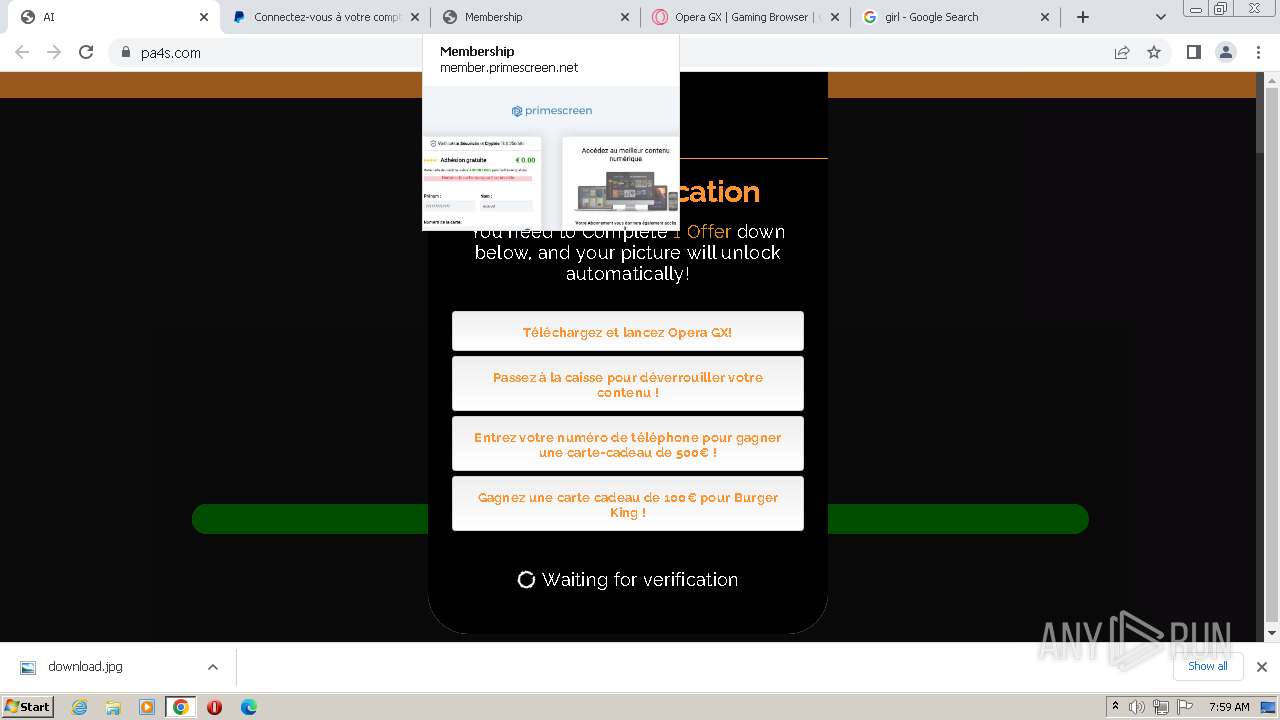Close the AI tab
The image size is (1280, 720).
point(204,17)
